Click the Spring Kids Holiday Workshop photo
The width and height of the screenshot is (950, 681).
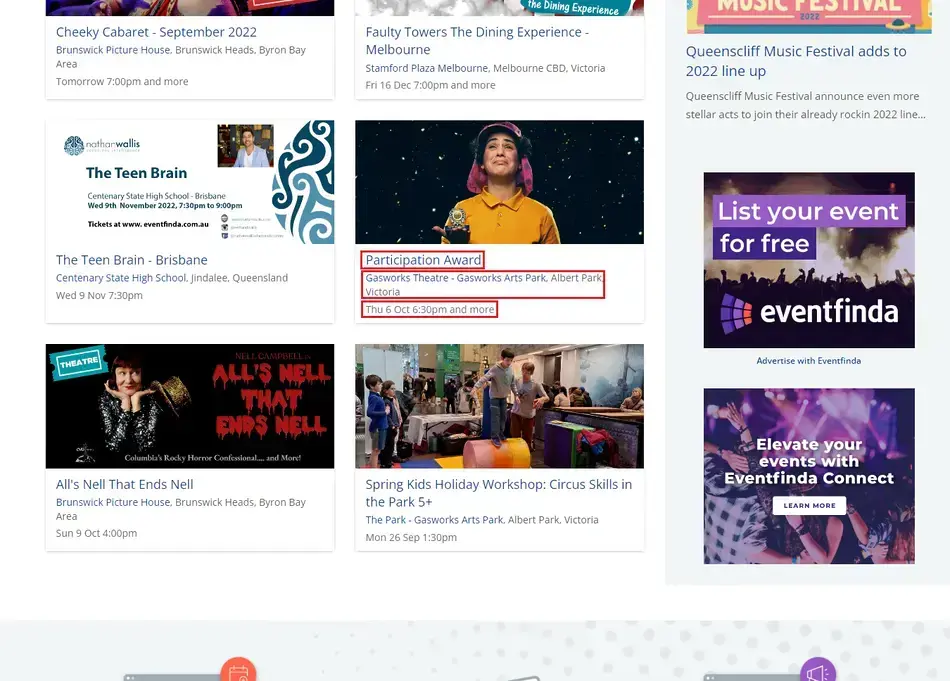(x=499, y=406)
